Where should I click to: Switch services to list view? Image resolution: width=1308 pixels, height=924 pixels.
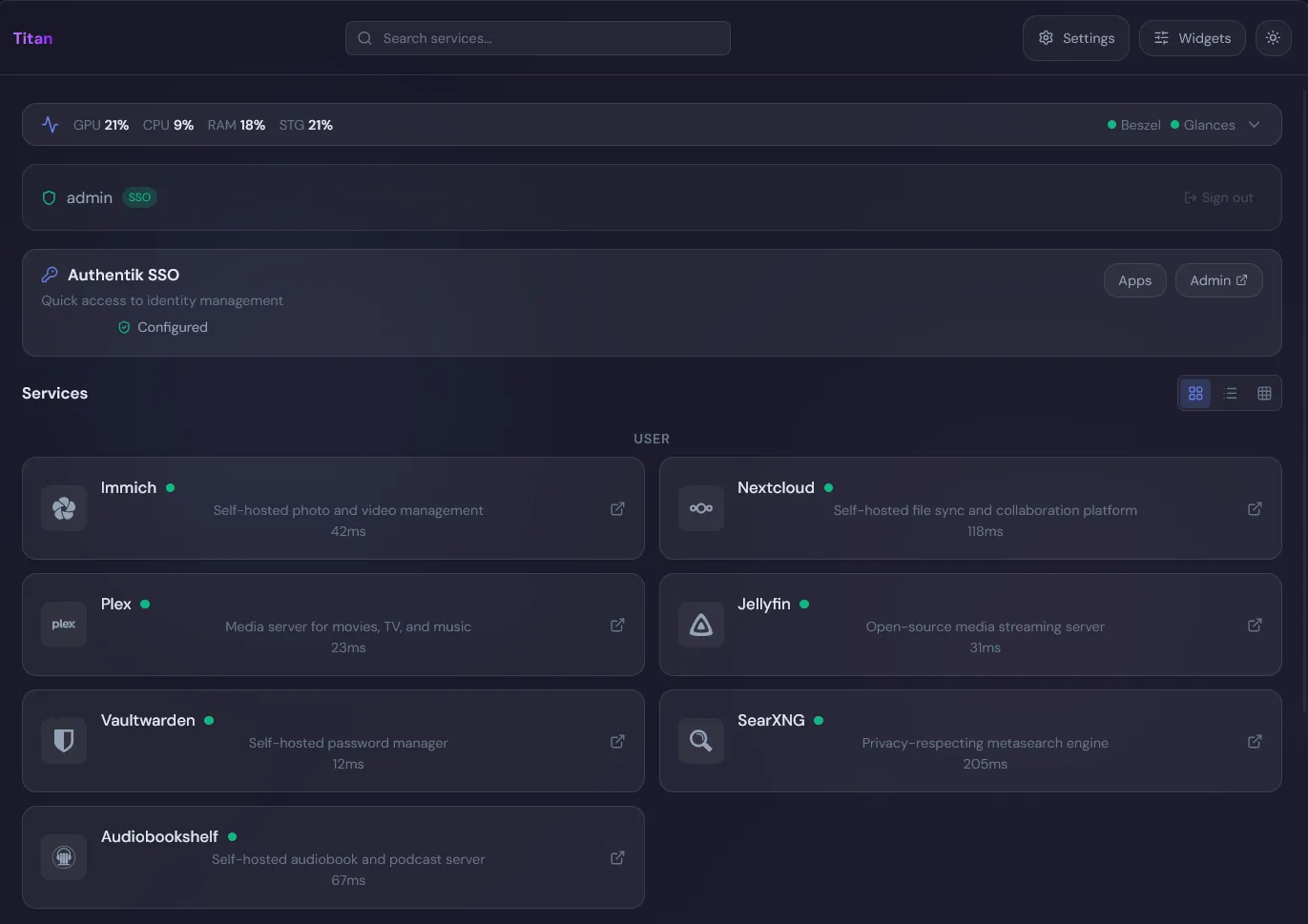click(x=1230, y=393)
